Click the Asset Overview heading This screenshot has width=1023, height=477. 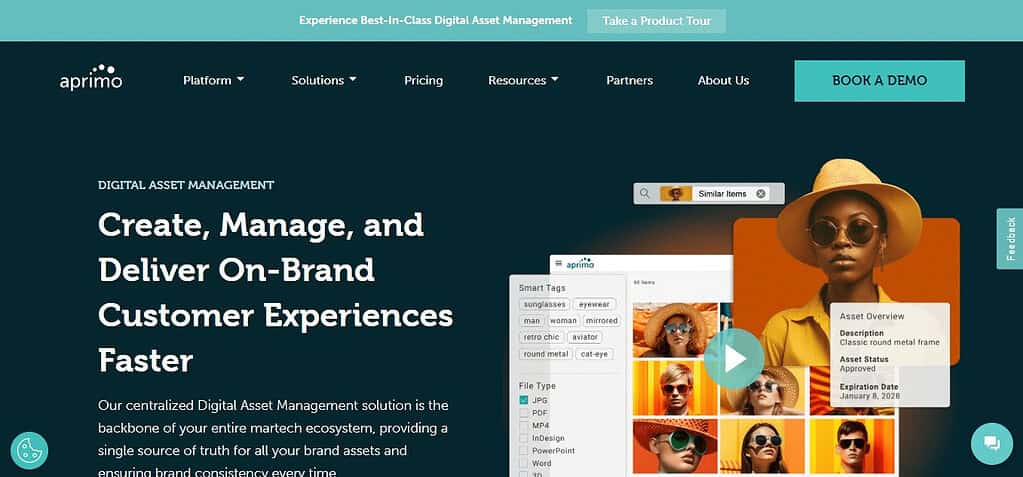click(x=872, y=316)
